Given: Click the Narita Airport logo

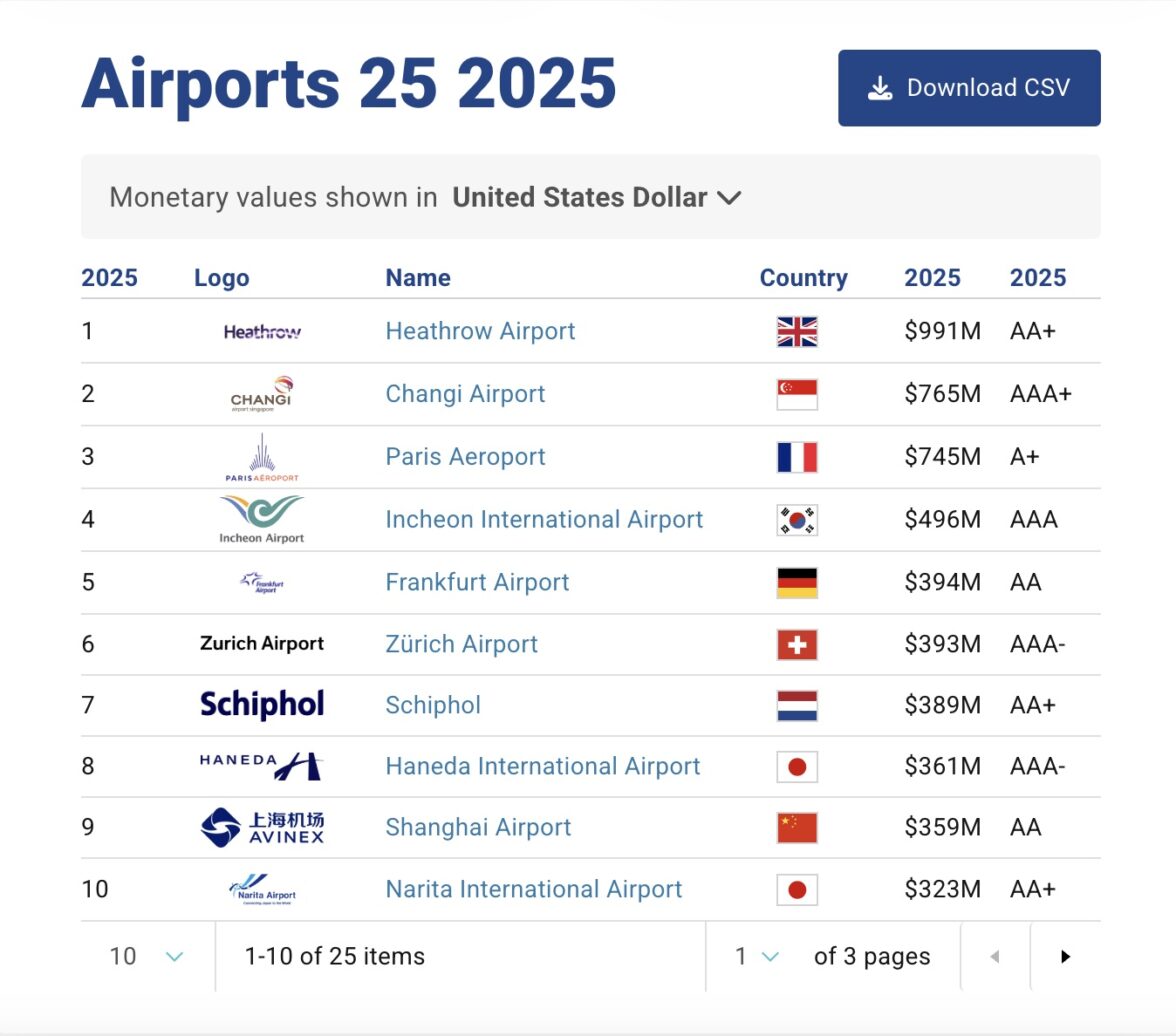Looking at the screenshot, I should click(262, 889).
